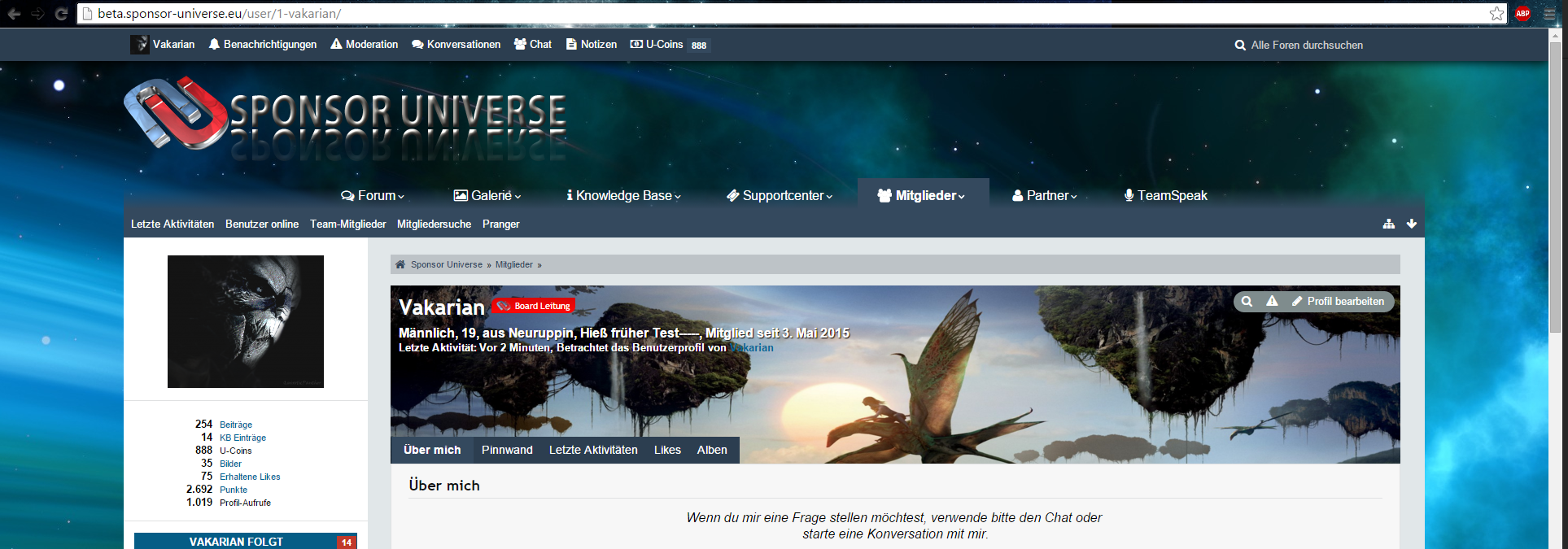The width and height of the screenshot is (1568, 549).
Task: Expand the Forum dropdown menu
Action: (x=373, y=196)
